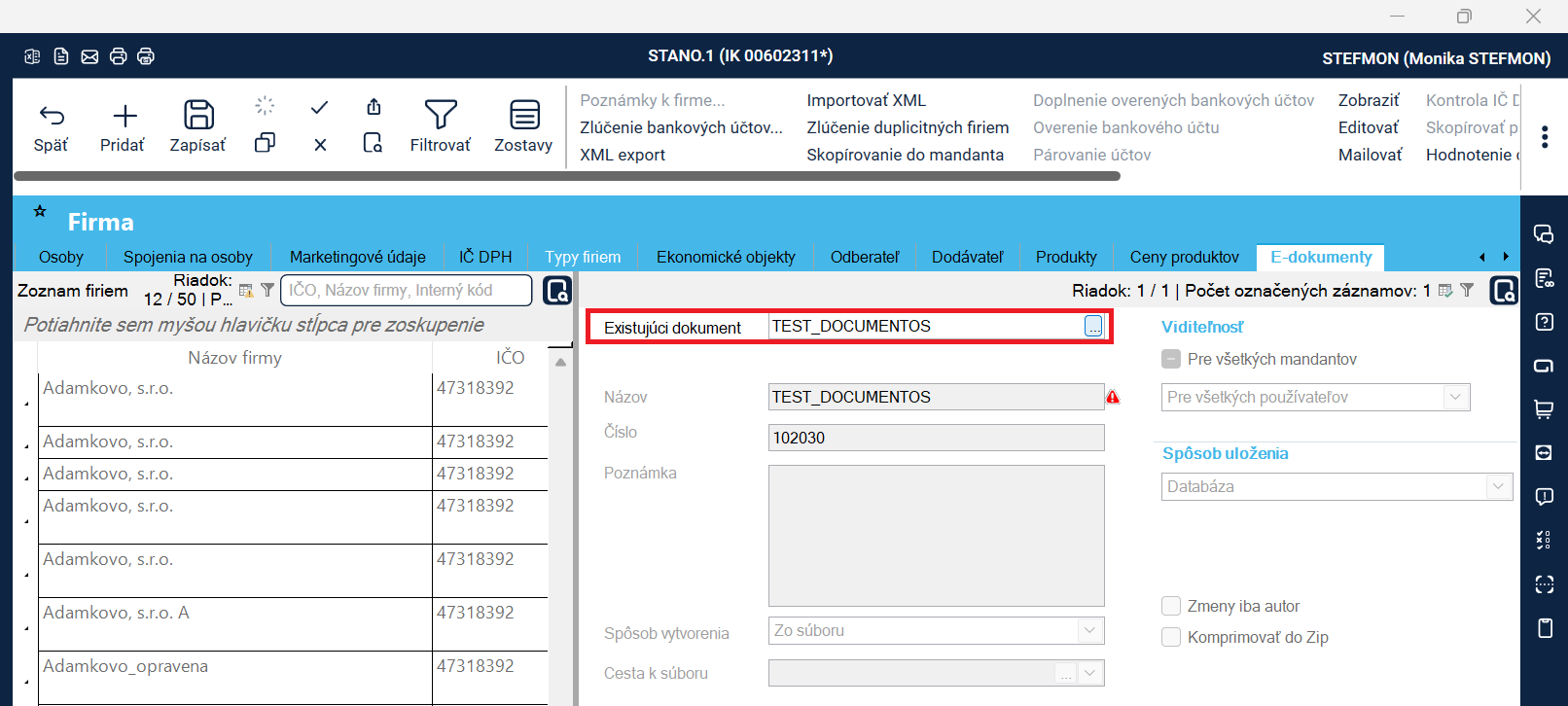Click the envelope mail icon in title bar
Image resolution: width=1568 pixels, height=706 pixels.
(89, 56)
